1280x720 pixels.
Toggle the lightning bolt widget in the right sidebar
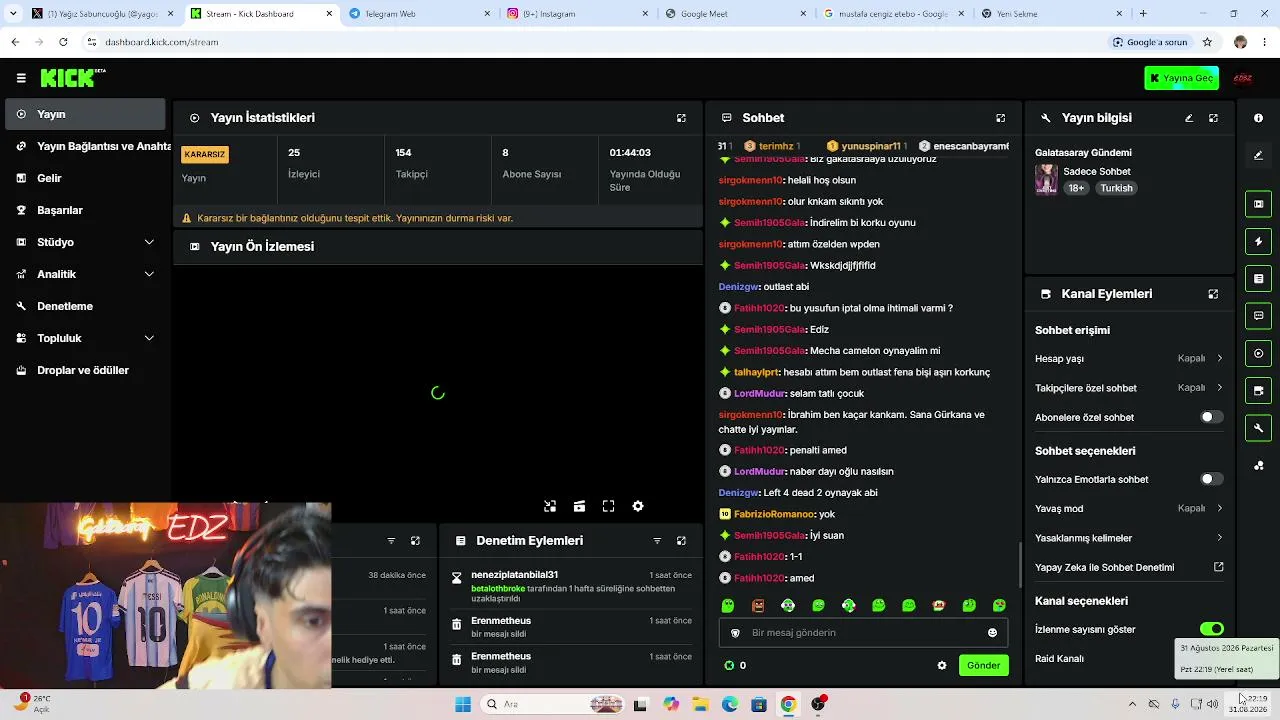point(1258,241)
